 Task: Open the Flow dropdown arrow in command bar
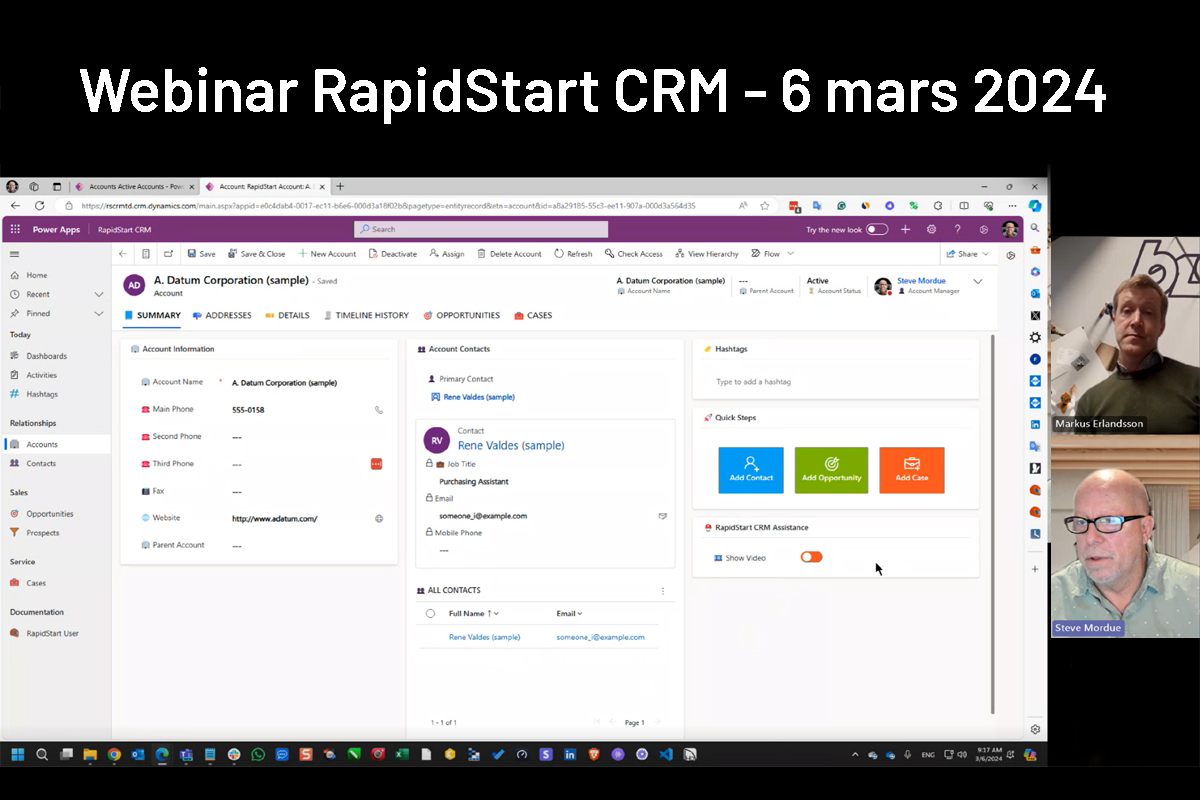pyautogui.click(x=791, y=254)
